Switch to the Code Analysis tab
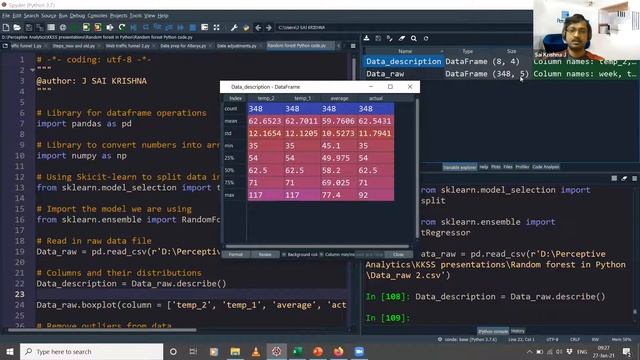Viewport: 640px width, 360px height. (546, 167)
